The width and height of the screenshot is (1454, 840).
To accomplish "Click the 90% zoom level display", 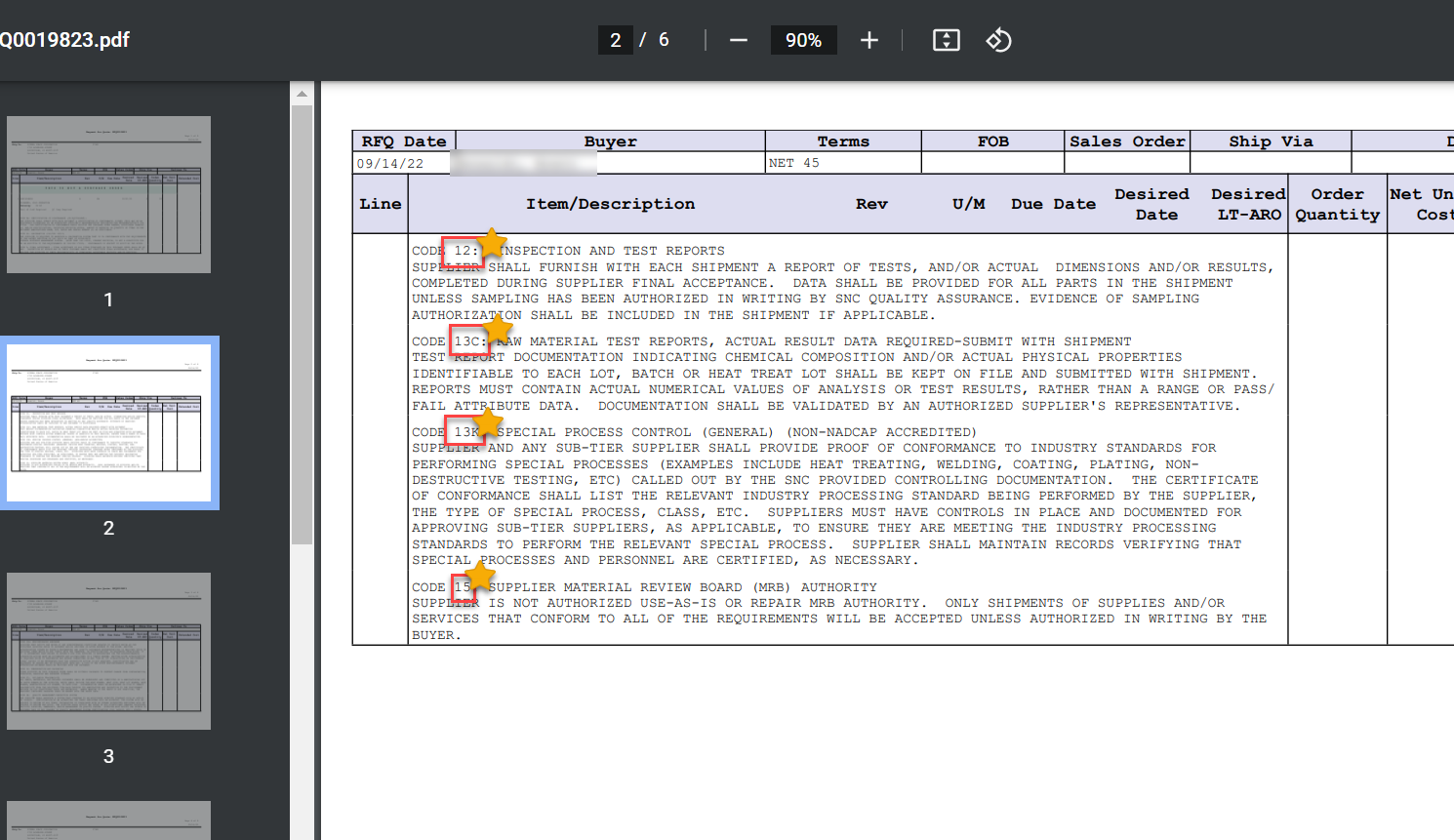I will point(803,40).
